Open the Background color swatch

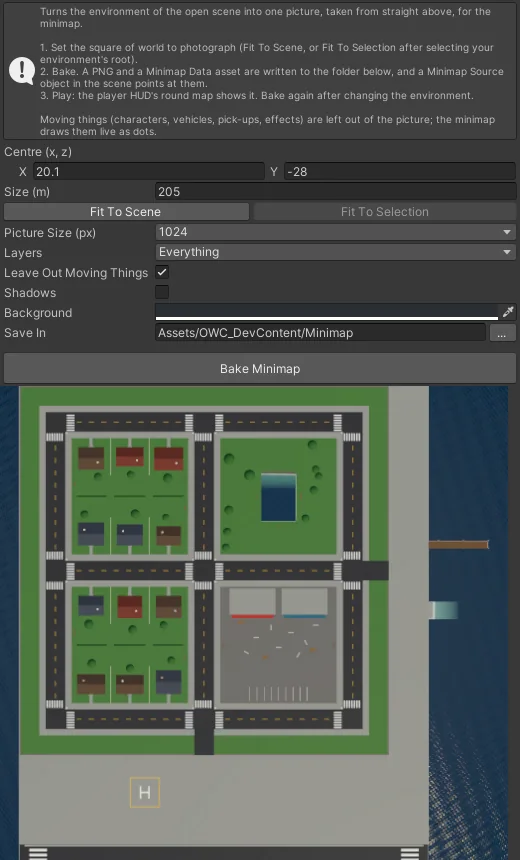327,312
